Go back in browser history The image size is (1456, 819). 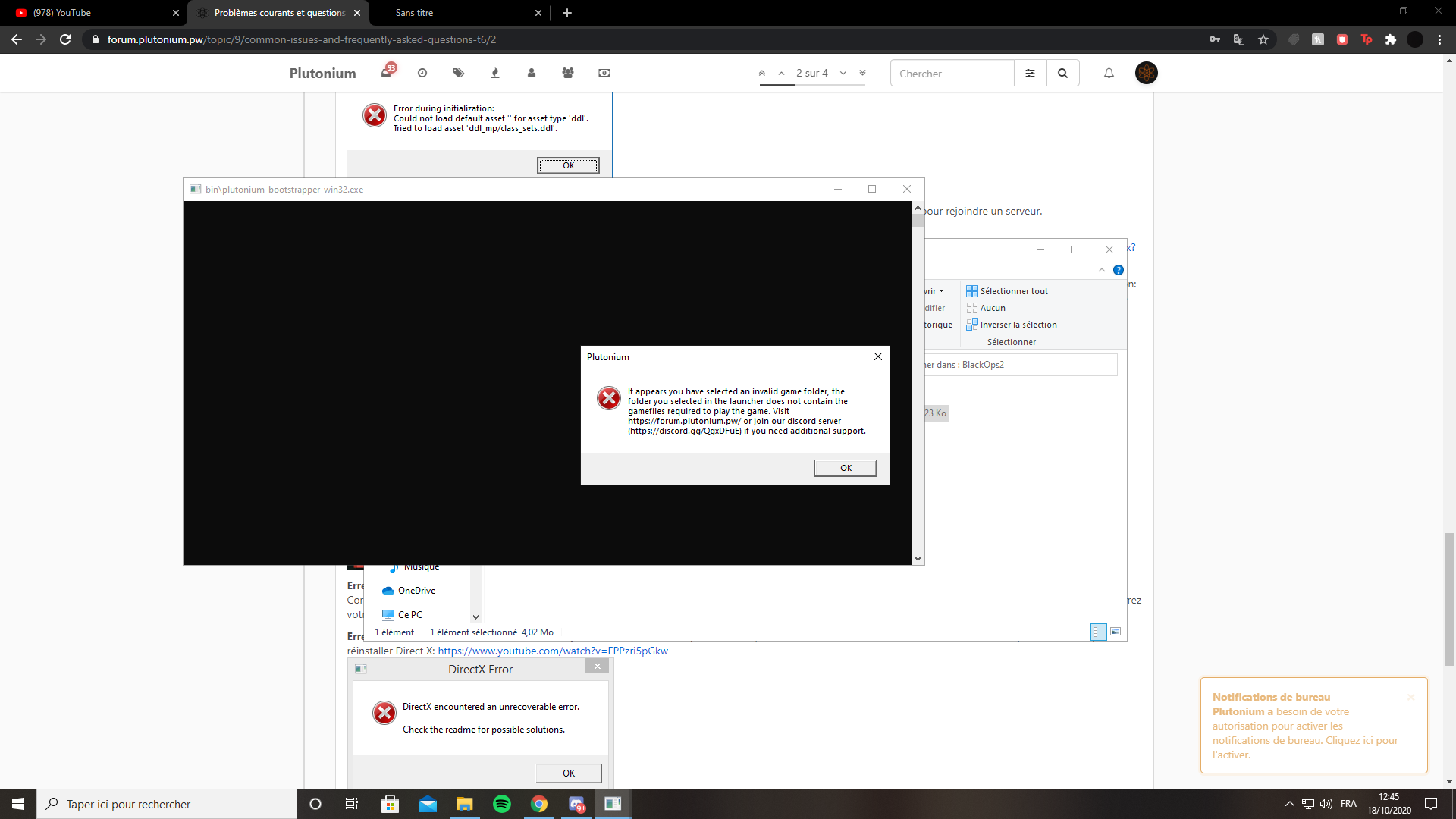coord(17,39)
